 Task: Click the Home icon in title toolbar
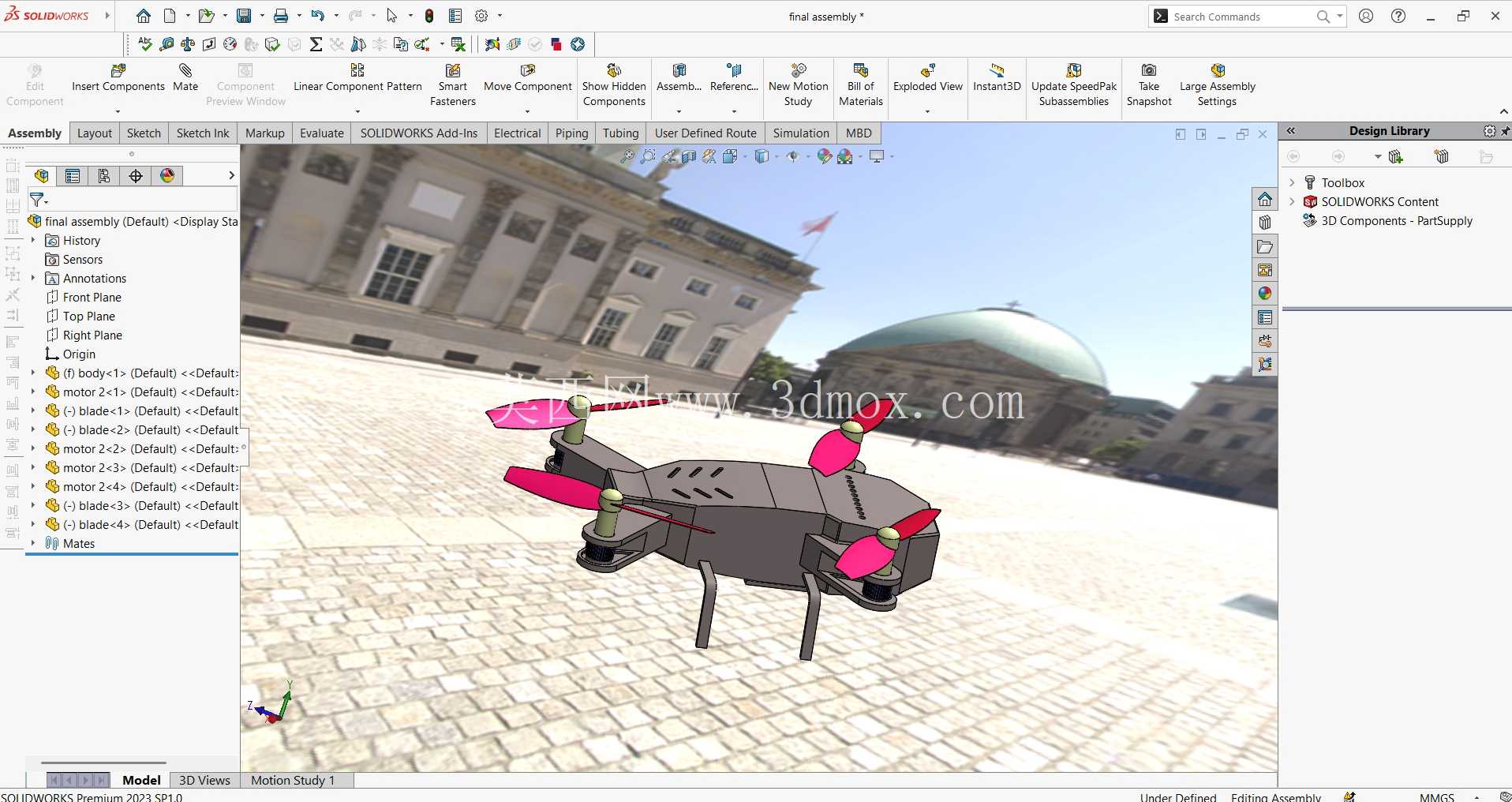(144, 16)
